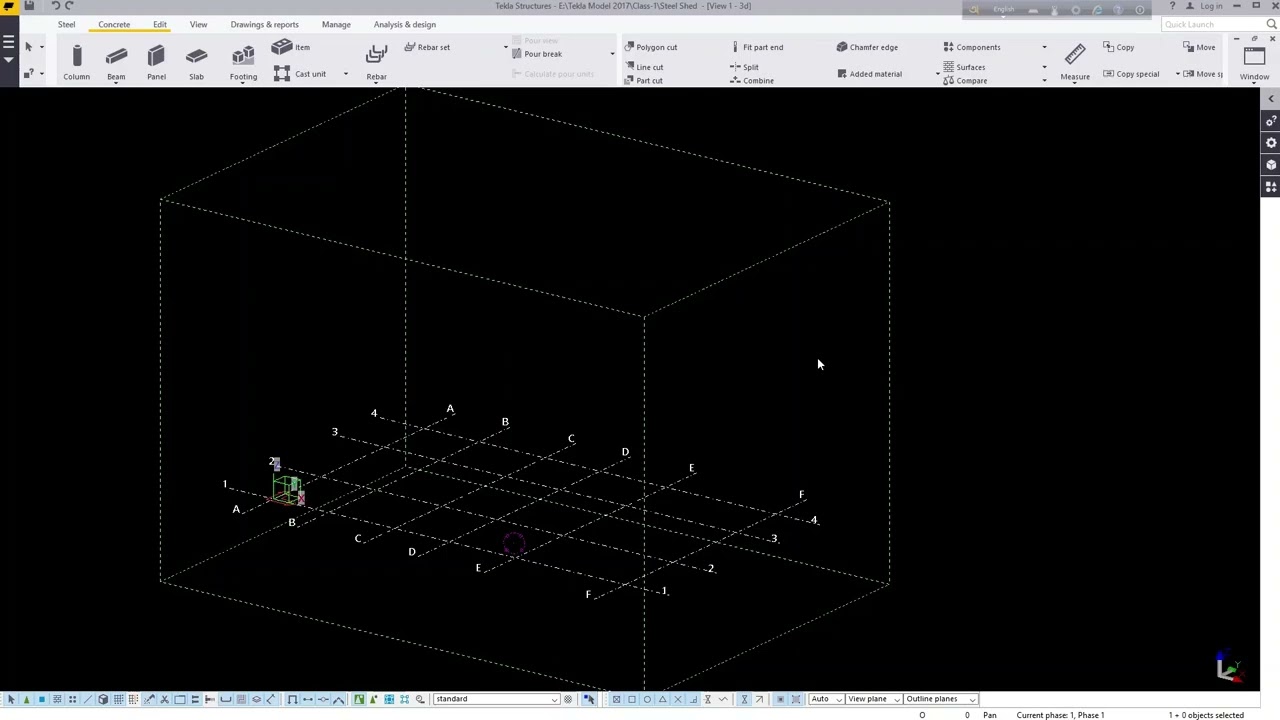Open the Window tool
The width and height of the screenshot is (1280, 720).
point(1254,62)
